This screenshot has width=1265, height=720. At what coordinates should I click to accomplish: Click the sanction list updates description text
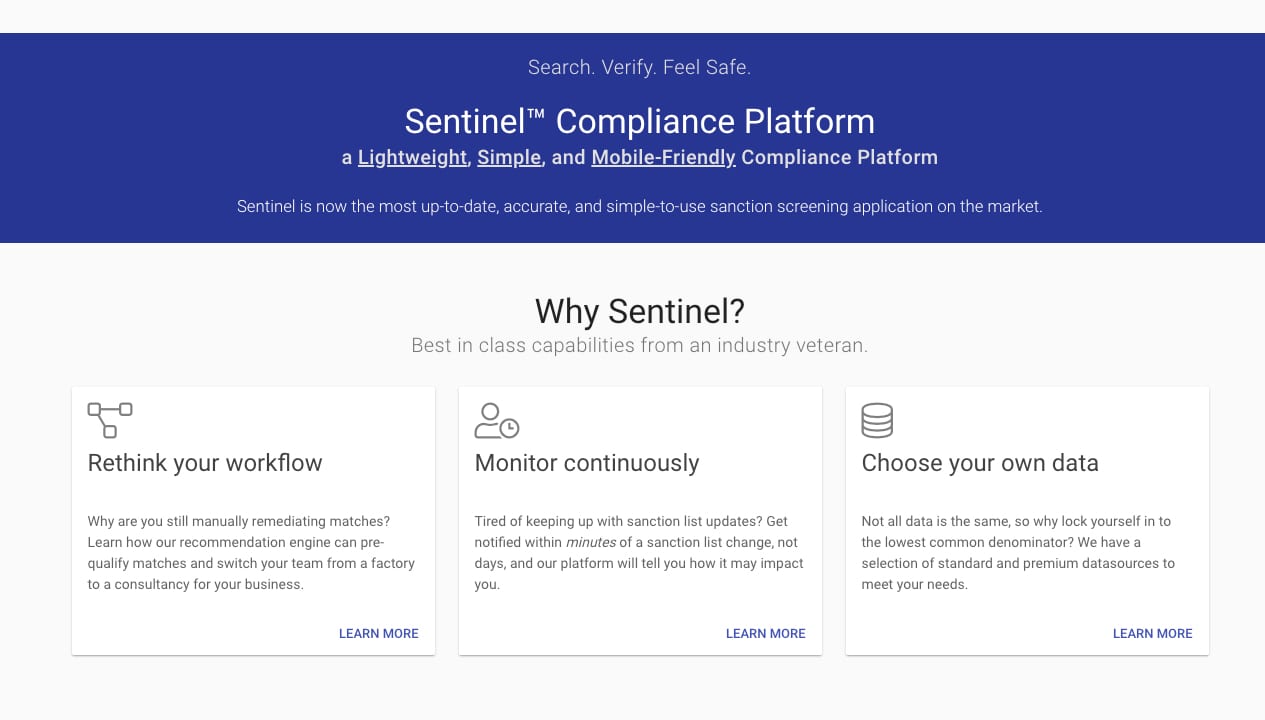tap(639, 552)
